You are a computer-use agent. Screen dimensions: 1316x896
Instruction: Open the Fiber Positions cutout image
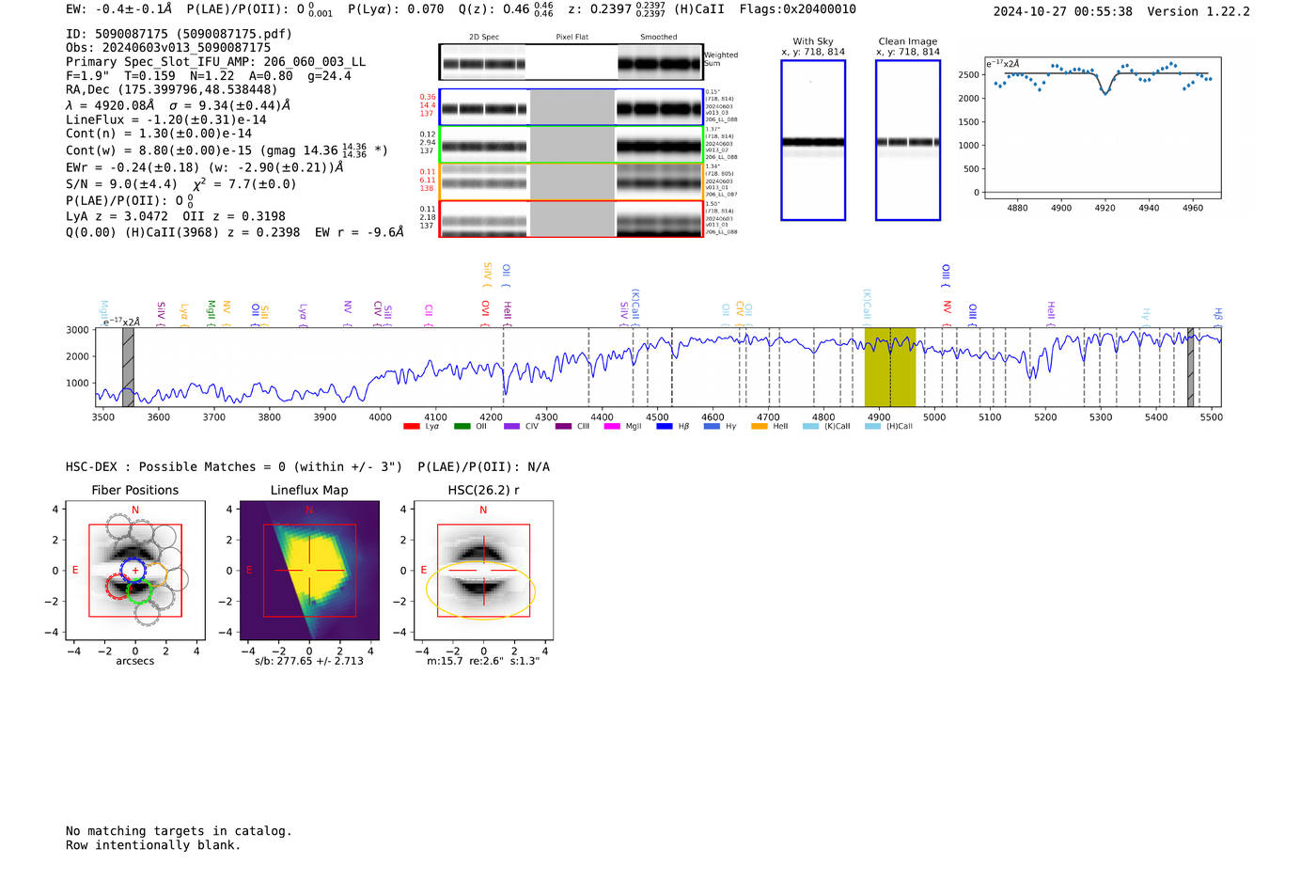[135, 571]
